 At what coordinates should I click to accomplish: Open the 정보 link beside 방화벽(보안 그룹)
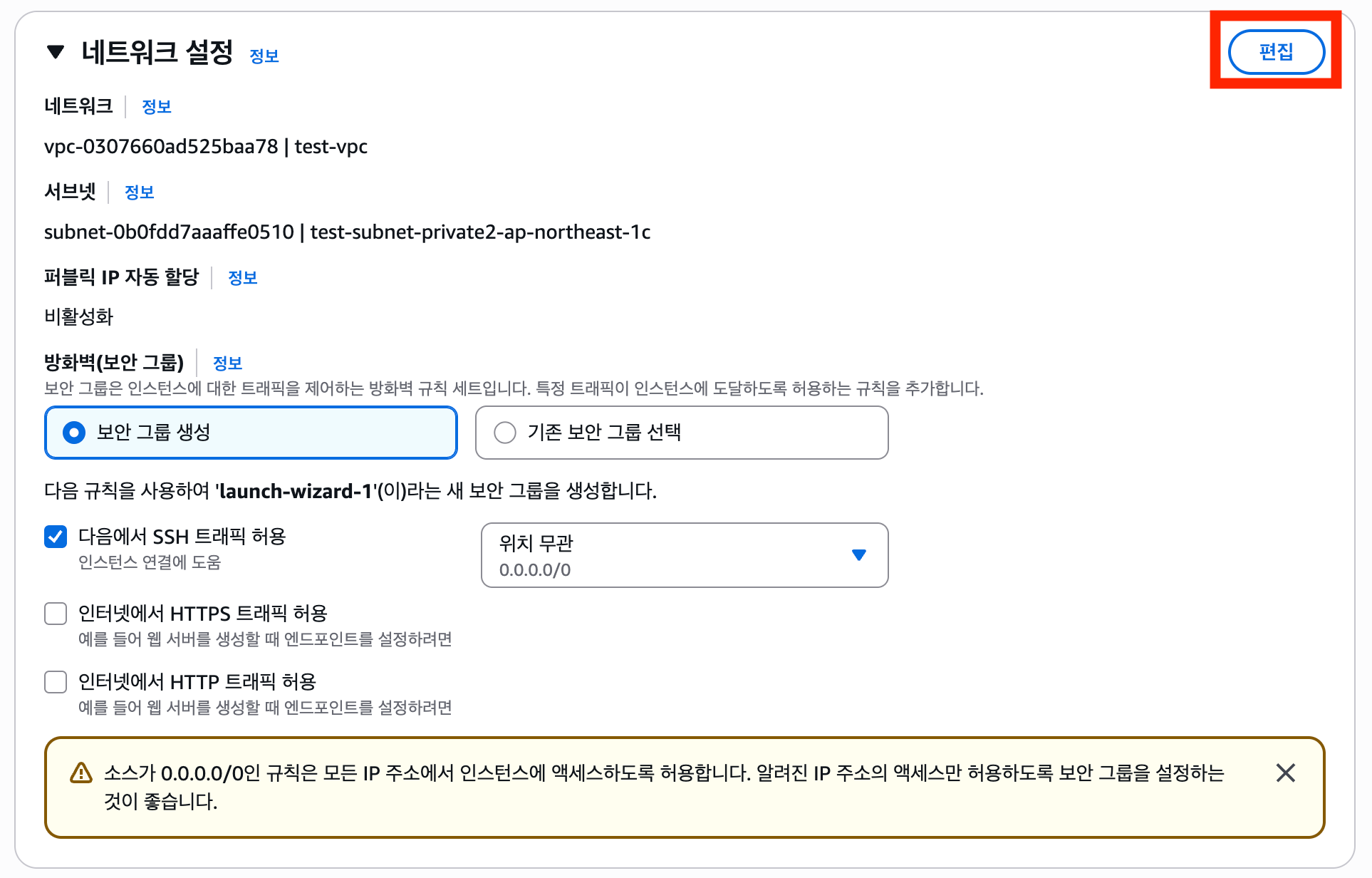pos(228,363)
